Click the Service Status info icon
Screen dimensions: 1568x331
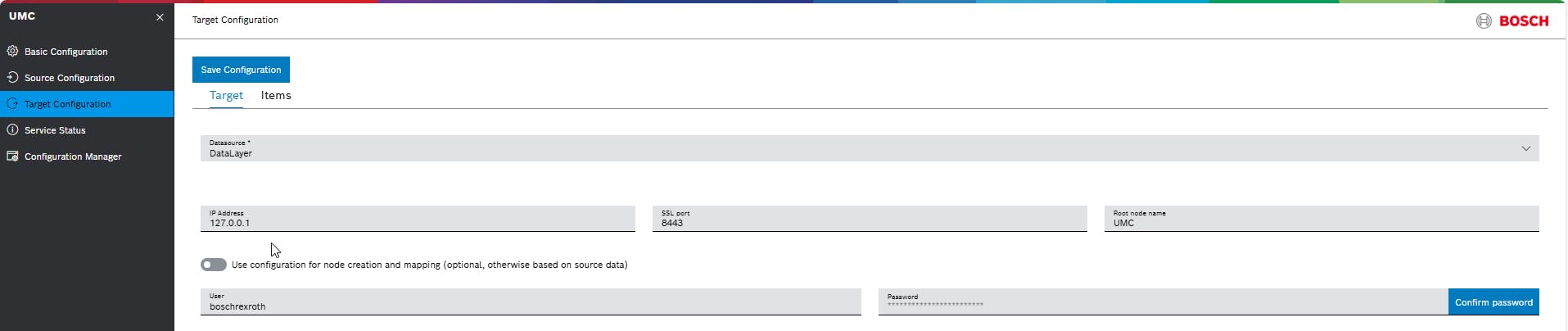(x=12, y=129)
